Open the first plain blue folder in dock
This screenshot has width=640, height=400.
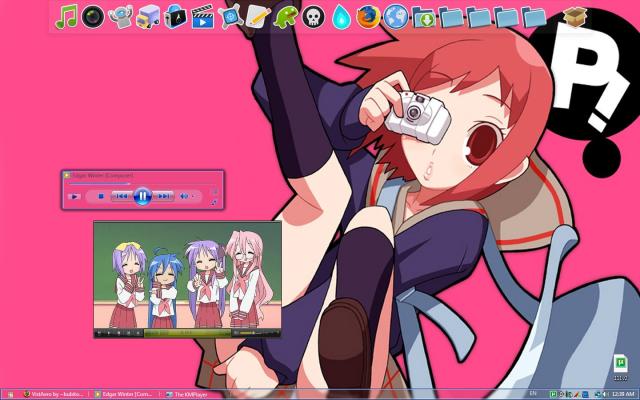pos(451,17)
